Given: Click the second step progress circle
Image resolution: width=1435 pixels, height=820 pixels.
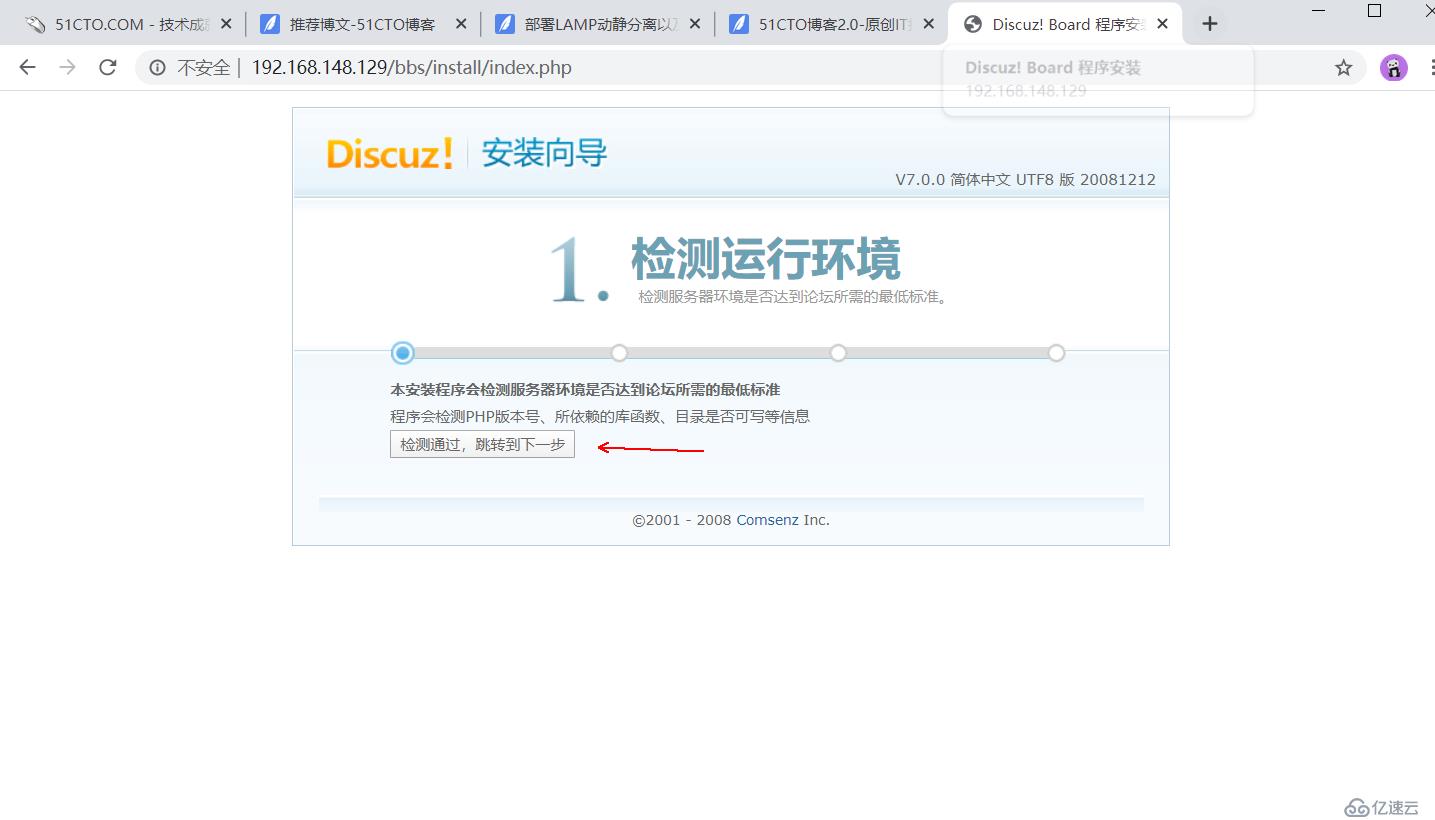Looking at the screenshot, I should [x=619, y=353].
